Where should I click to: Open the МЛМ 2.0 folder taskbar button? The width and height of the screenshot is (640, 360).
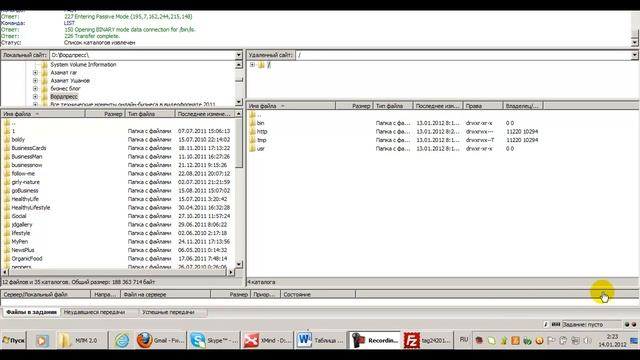pos(80,340)
